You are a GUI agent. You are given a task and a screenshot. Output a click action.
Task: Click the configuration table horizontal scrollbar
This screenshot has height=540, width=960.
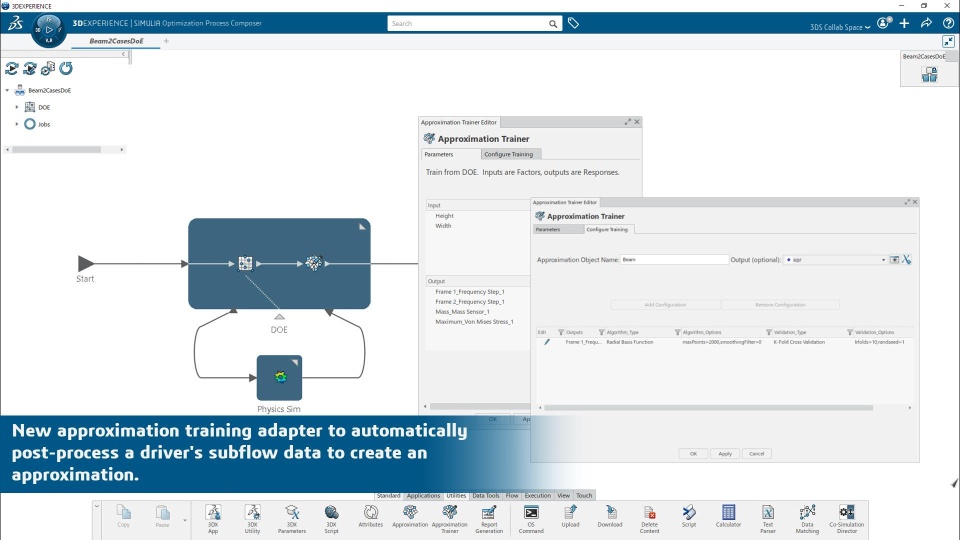pyautogui.click(x=708, y=408)
